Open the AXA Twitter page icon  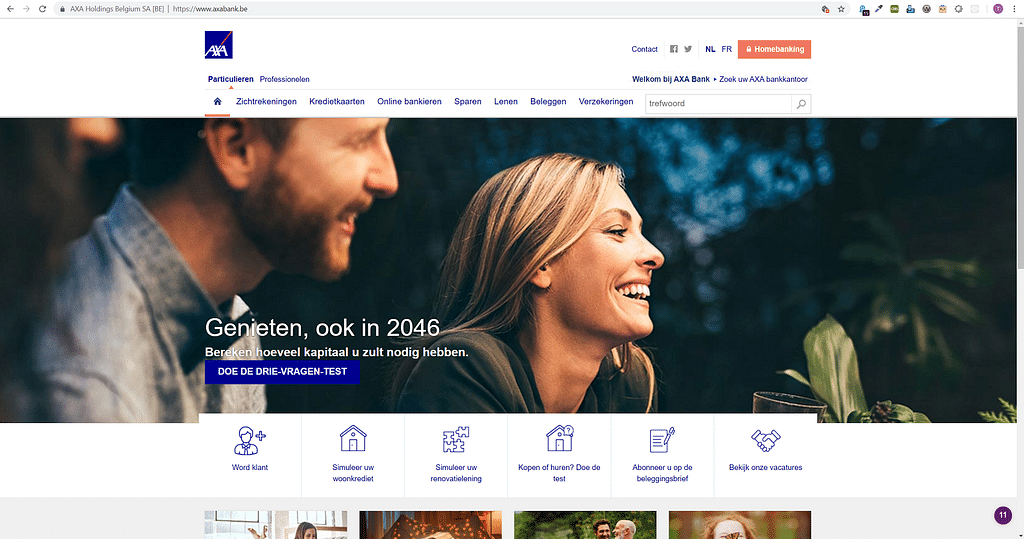point(688,49)
